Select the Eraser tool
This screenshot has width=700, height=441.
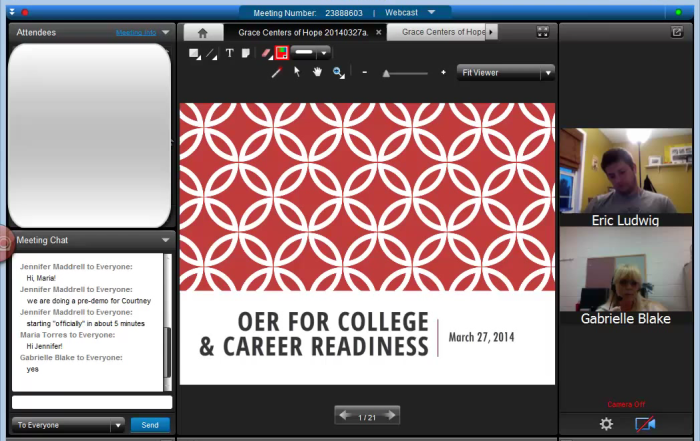(x=266, y=53)
